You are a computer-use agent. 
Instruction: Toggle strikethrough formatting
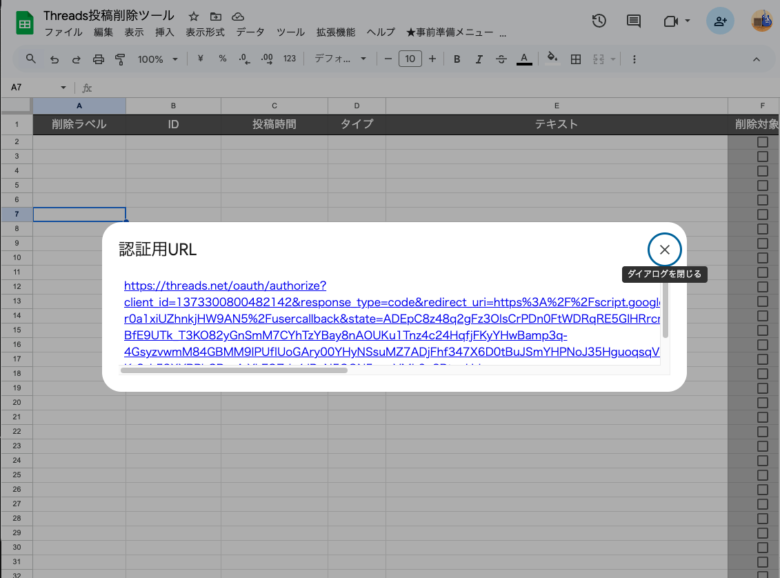coord(501,59)
